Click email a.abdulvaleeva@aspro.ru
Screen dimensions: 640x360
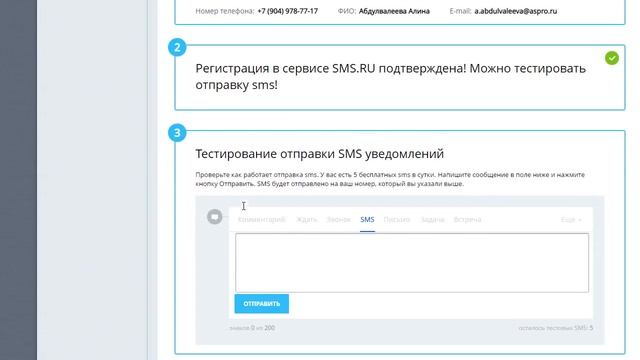[516, 11]
